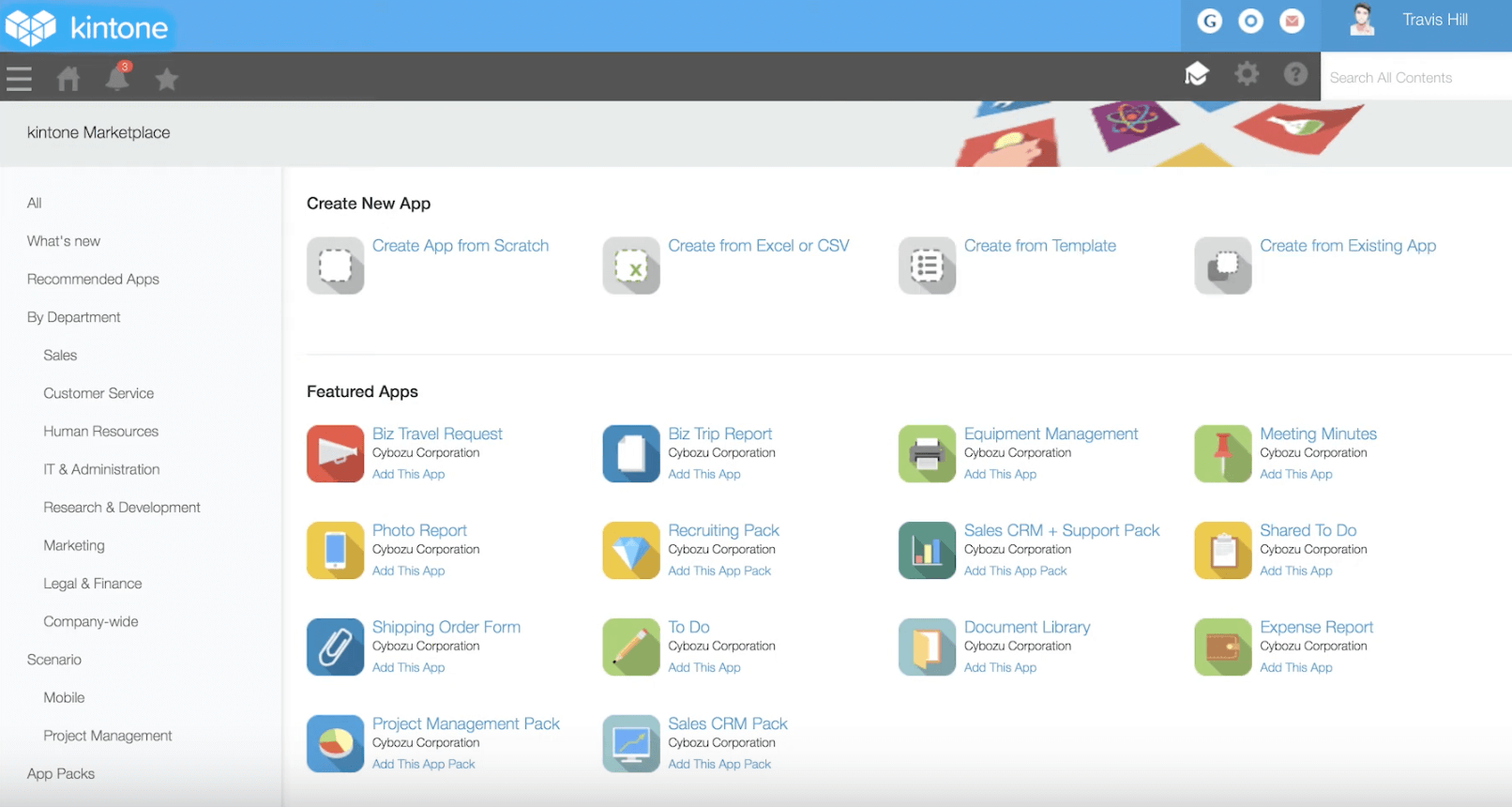Screen dimensions: 1512x807
Task: Click Add This App Pack under Sales CRM Pack
Action: [x=719, y=764]
